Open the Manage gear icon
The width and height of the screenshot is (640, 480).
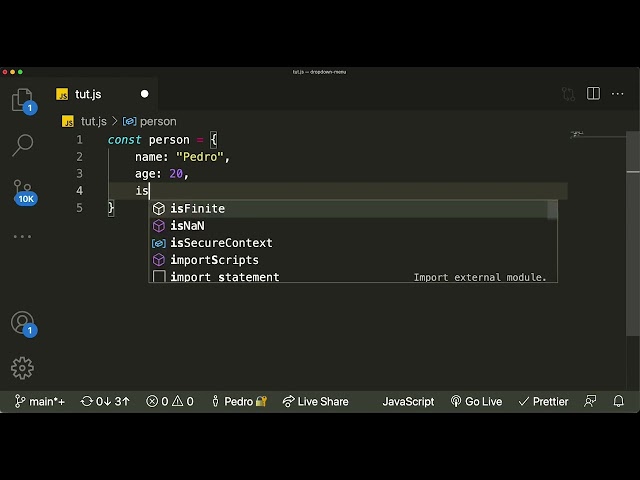point(22,368)
